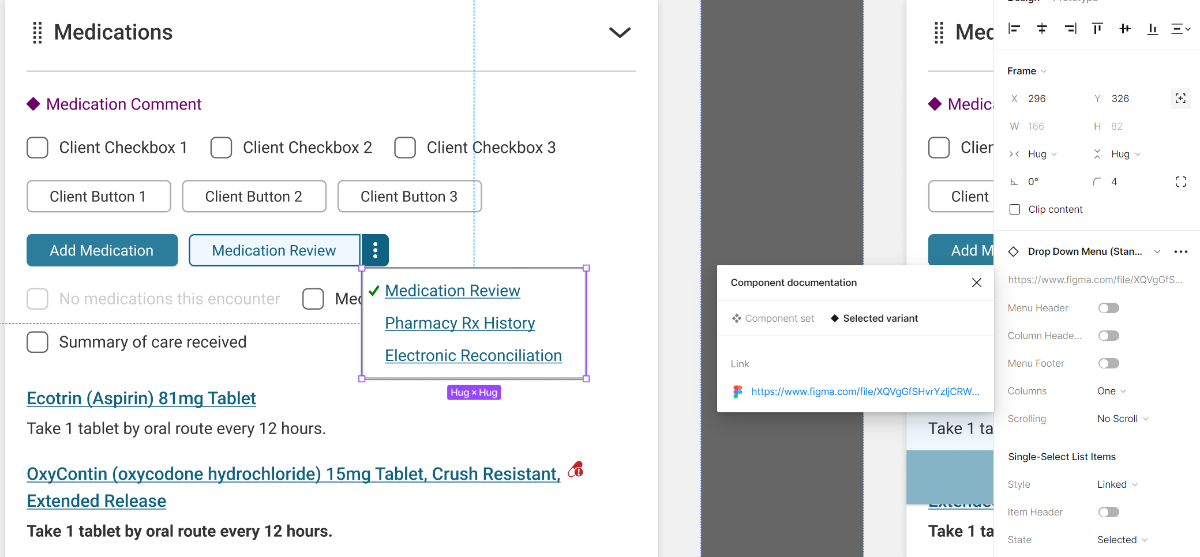Open the Ecotrin (Aspirin) 81mg Tablet link
This screenshot has width=1200, height=557.
tap(141, 398)
